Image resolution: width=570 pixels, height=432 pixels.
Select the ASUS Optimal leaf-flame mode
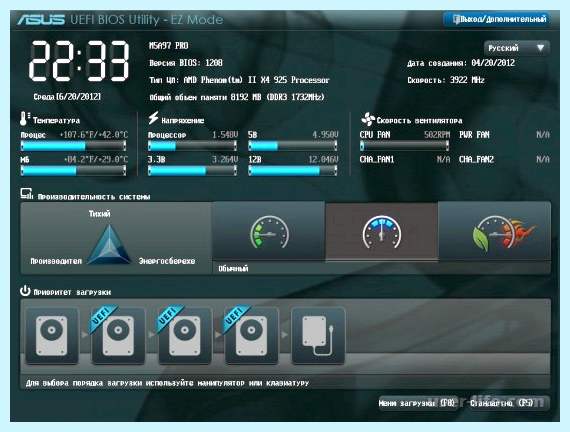click(x=495, y=232)
